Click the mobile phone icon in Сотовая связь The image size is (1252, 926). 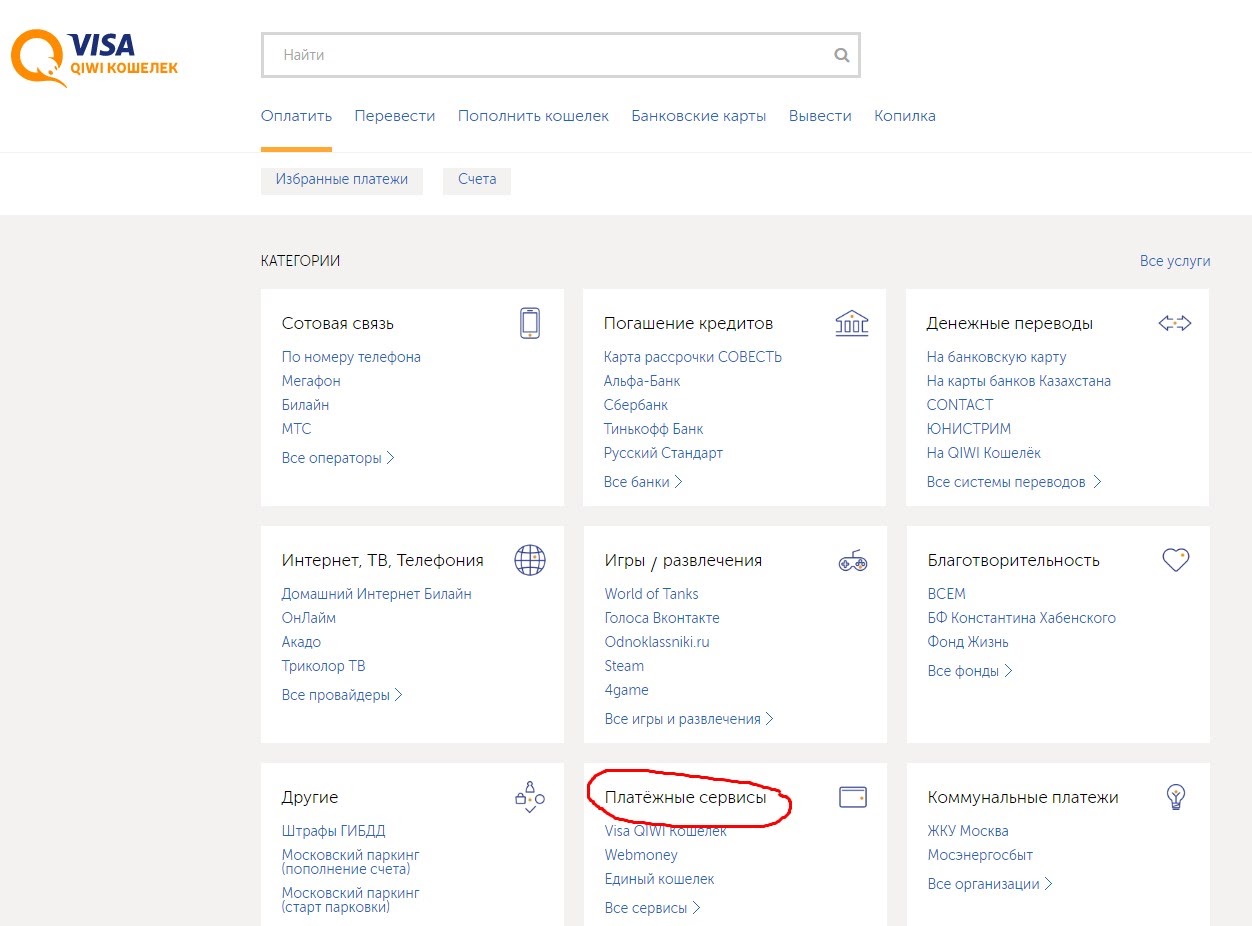click(x=530, y=323)
